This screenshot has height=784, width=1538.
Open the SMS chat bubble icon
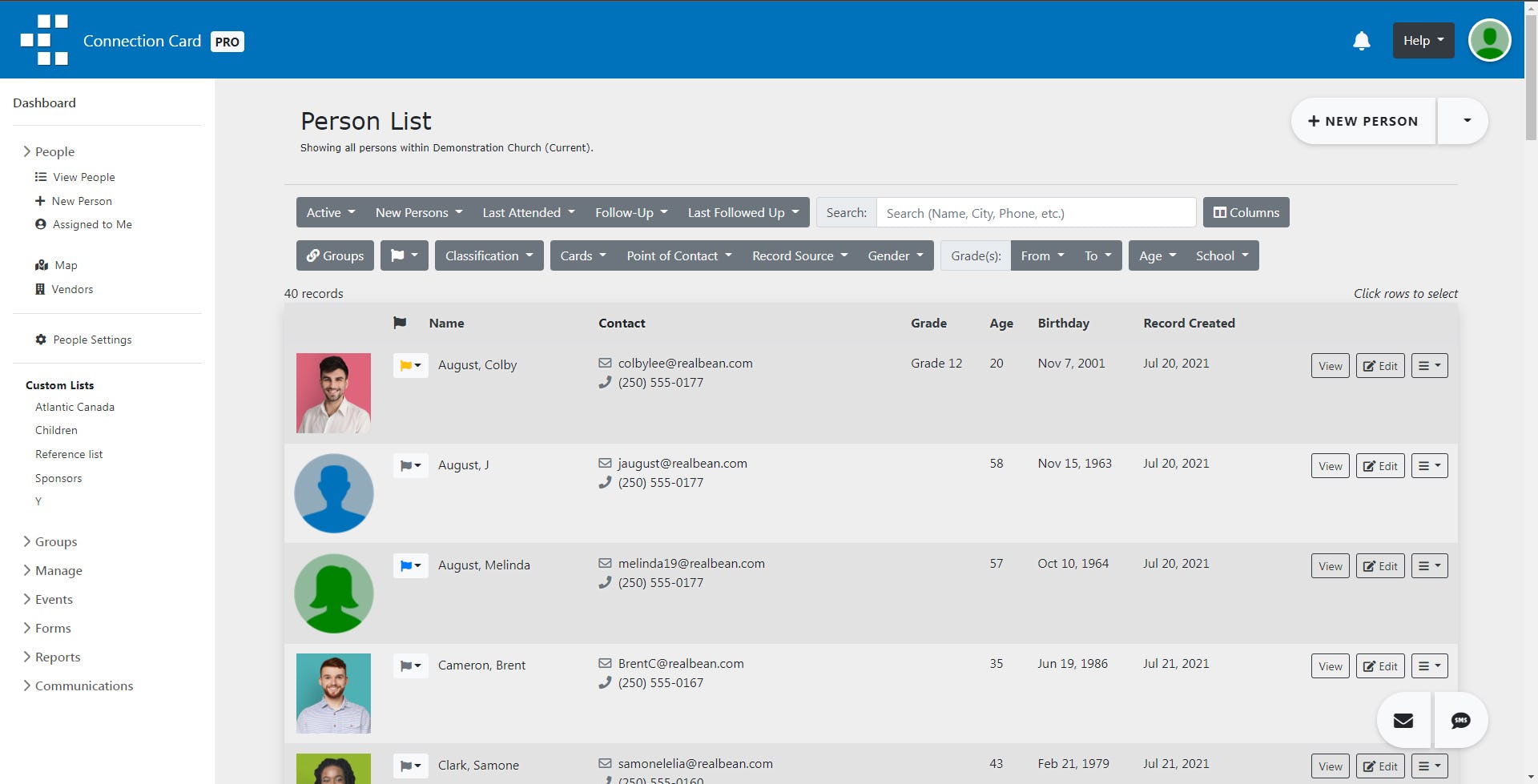(x=1461, y=720)
